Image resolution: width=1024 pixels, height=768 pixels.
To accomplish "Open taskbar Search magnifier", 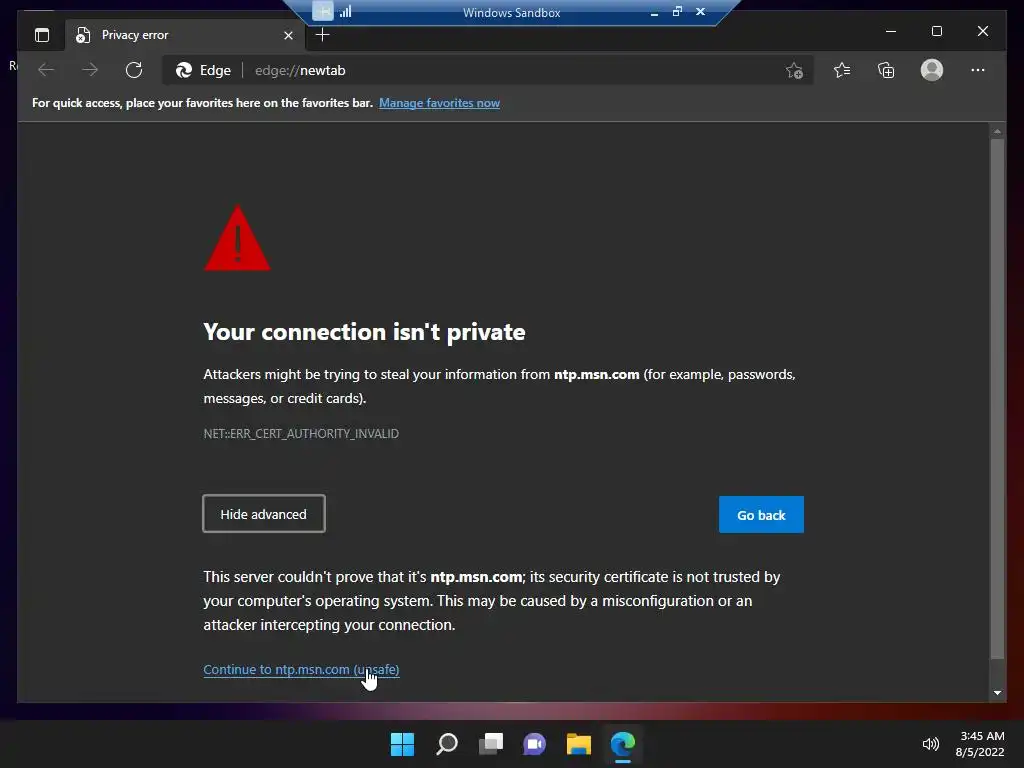I will coord(447,744).
